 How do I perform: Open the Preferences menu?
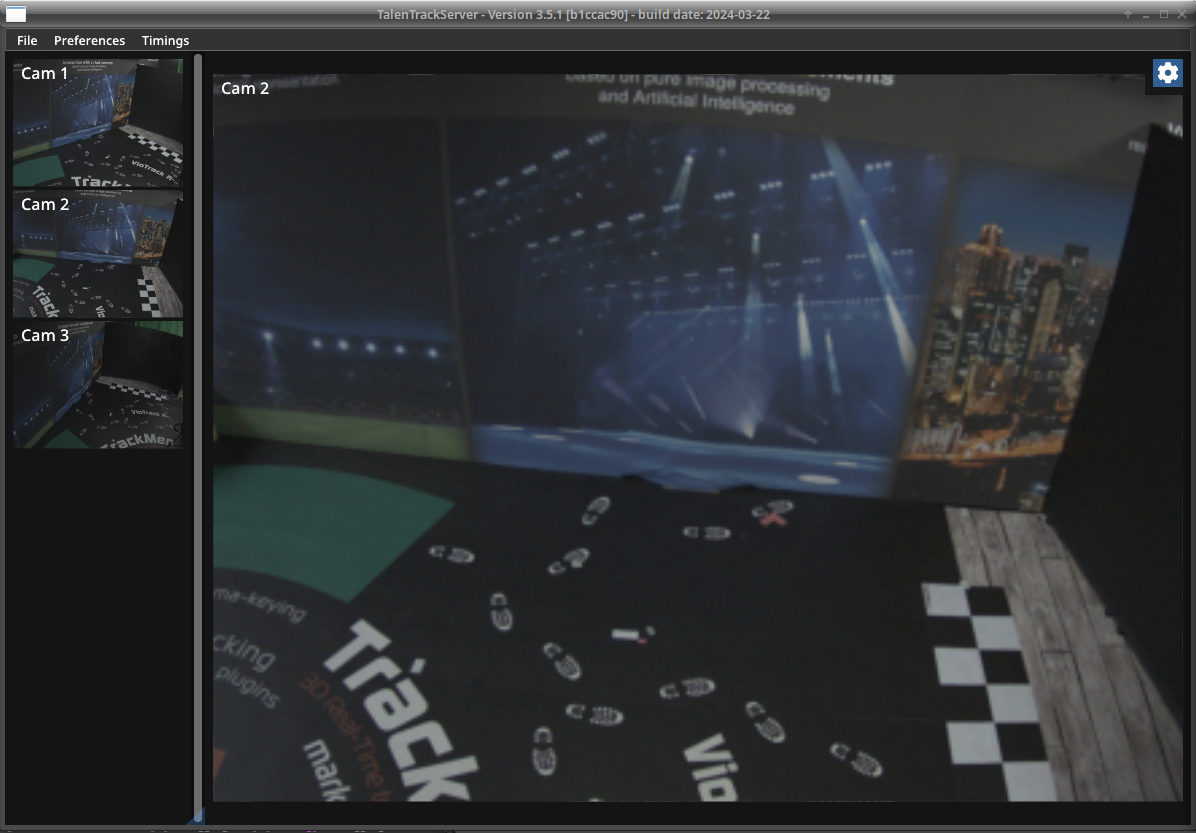click(x=89, y=41)
